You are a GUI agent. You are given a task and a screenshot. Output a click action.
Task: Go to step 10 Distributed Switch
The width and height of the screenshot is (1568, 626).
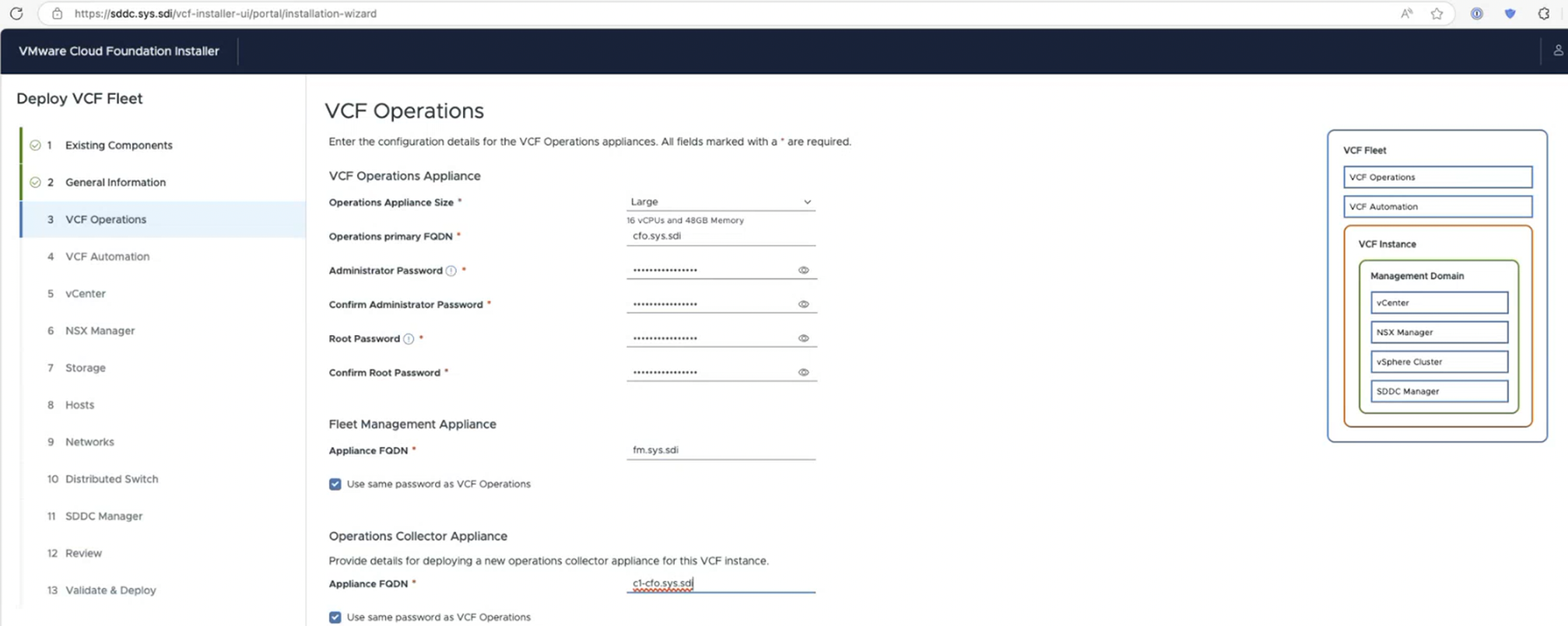coord(163,479)
